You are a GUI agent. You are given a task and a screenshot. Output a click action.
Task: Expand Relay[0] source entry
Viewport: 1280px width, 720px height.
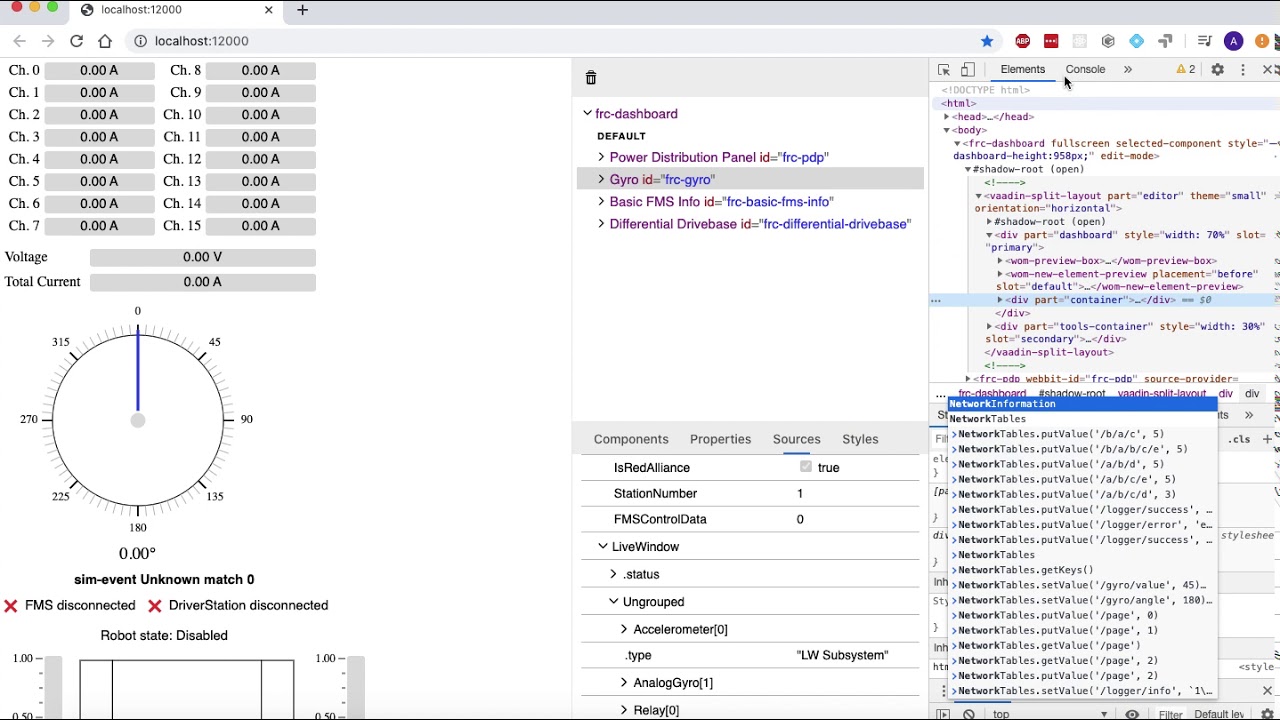pyautogui.click(x=624, y=710)
